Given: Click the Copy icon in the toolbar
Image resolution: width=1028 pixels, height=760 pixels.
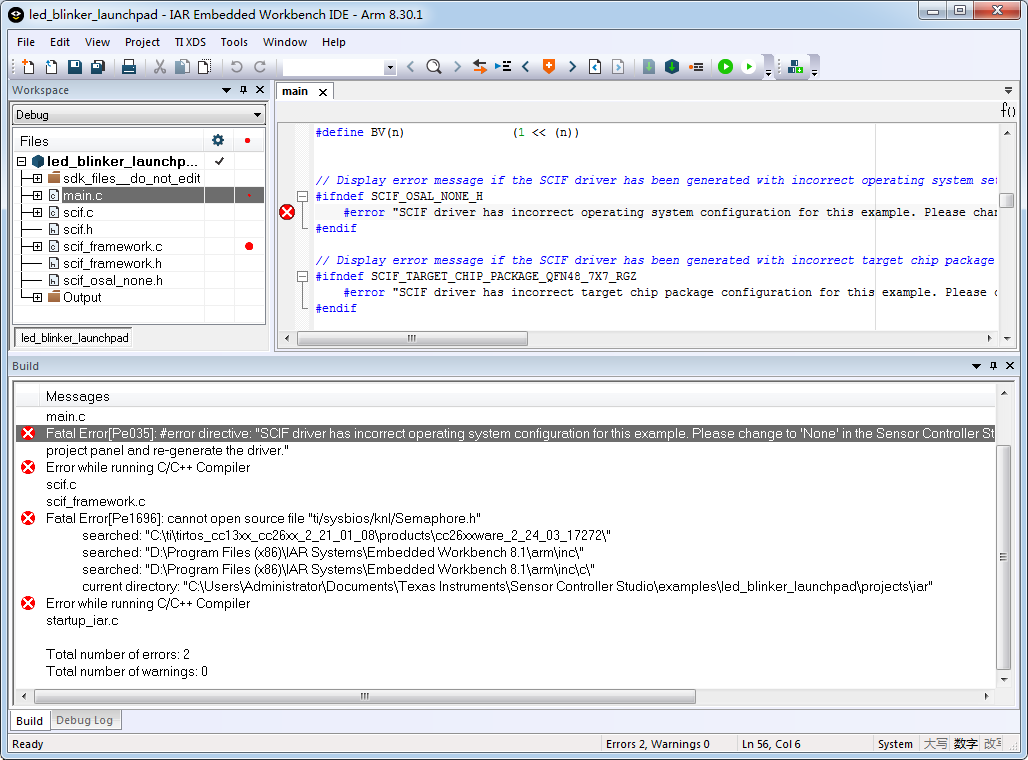Looking at the screenshot, I should [x=182, y=66].
